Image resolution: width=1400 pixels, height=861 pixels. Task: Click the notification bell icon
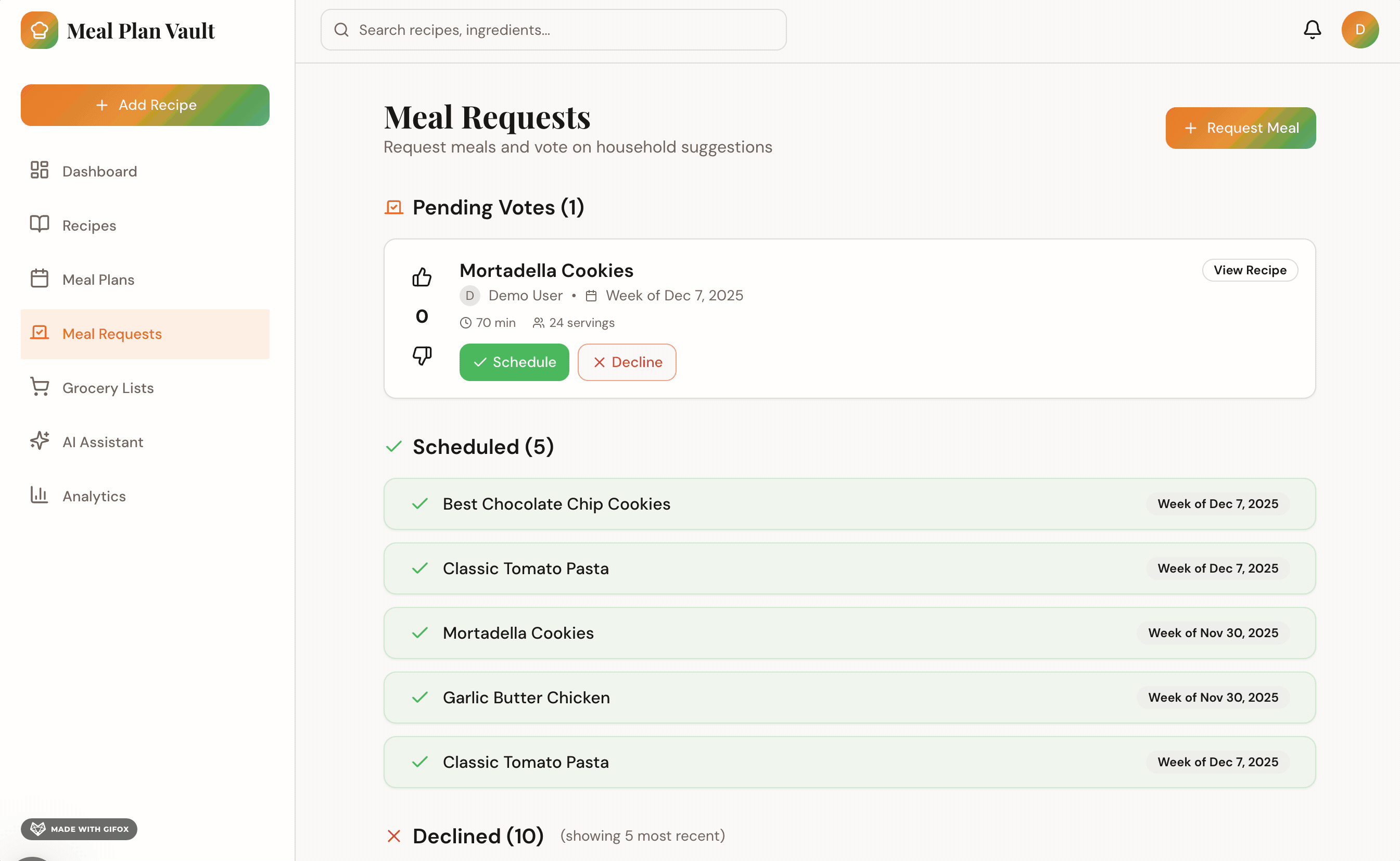pos(1312,30)
